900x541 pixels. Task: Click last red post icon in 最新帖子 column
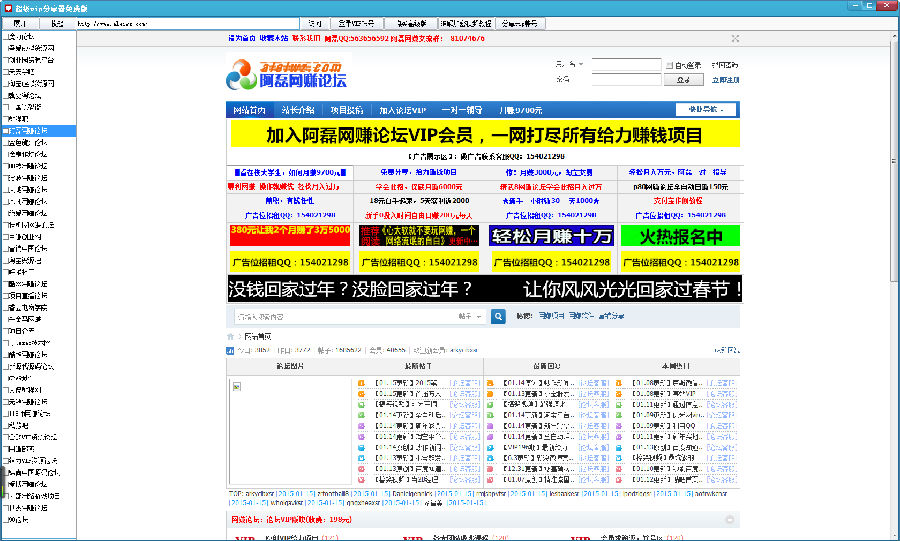coord(362,480)
